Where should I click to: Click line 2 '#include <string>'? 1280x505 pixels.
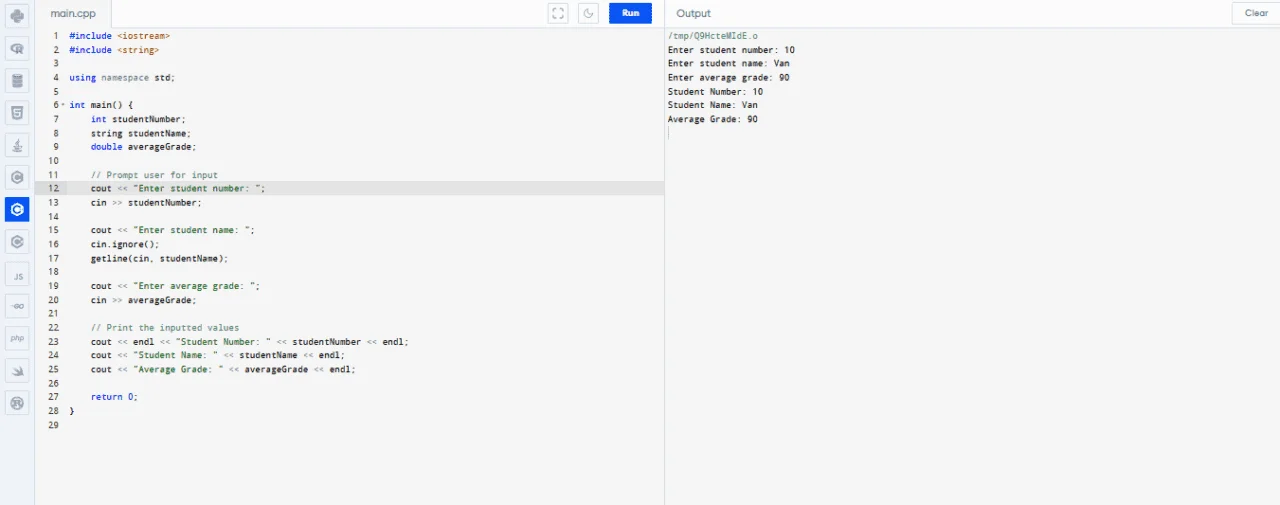click(113, 49)
